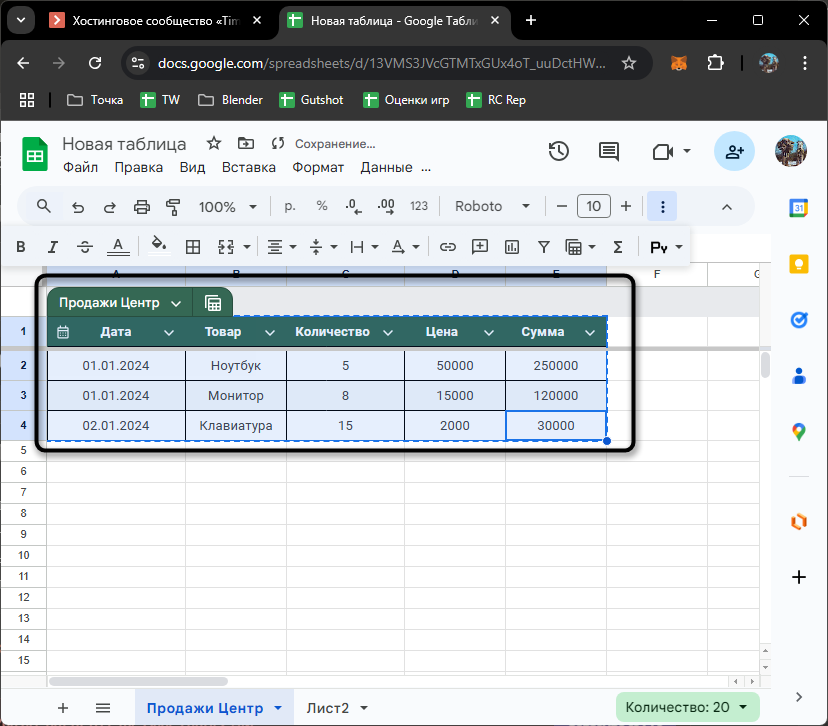This screenshot has width=828, height=726.
Task: Open the 123 number formats menu
Action: click(x=419, y=206)
